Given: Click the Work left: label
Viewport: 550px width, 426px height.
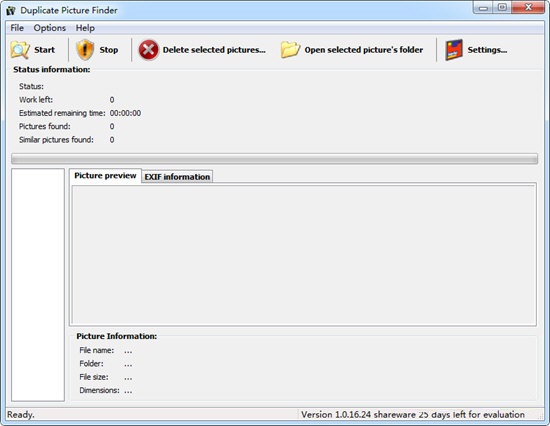Looking at the screenshot, I should 36,100.
